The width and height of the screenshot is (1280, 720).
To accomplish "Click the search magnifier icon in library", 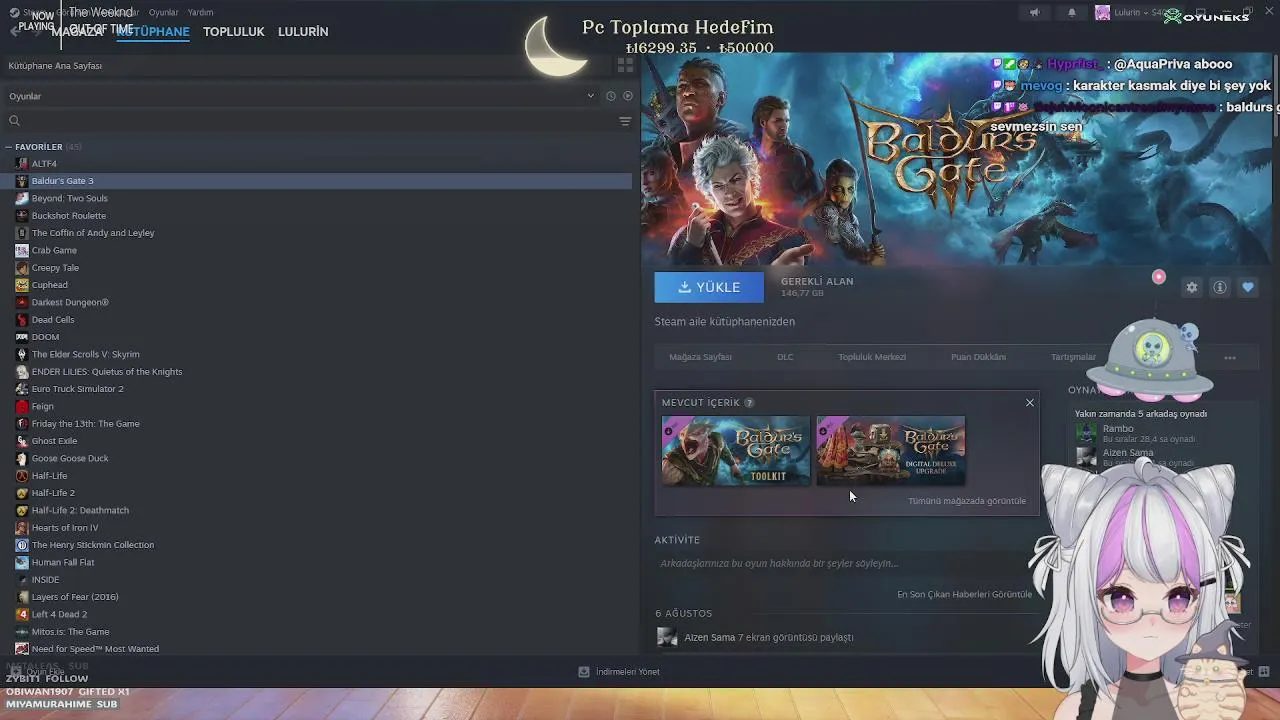I will (x=14, y=121).
